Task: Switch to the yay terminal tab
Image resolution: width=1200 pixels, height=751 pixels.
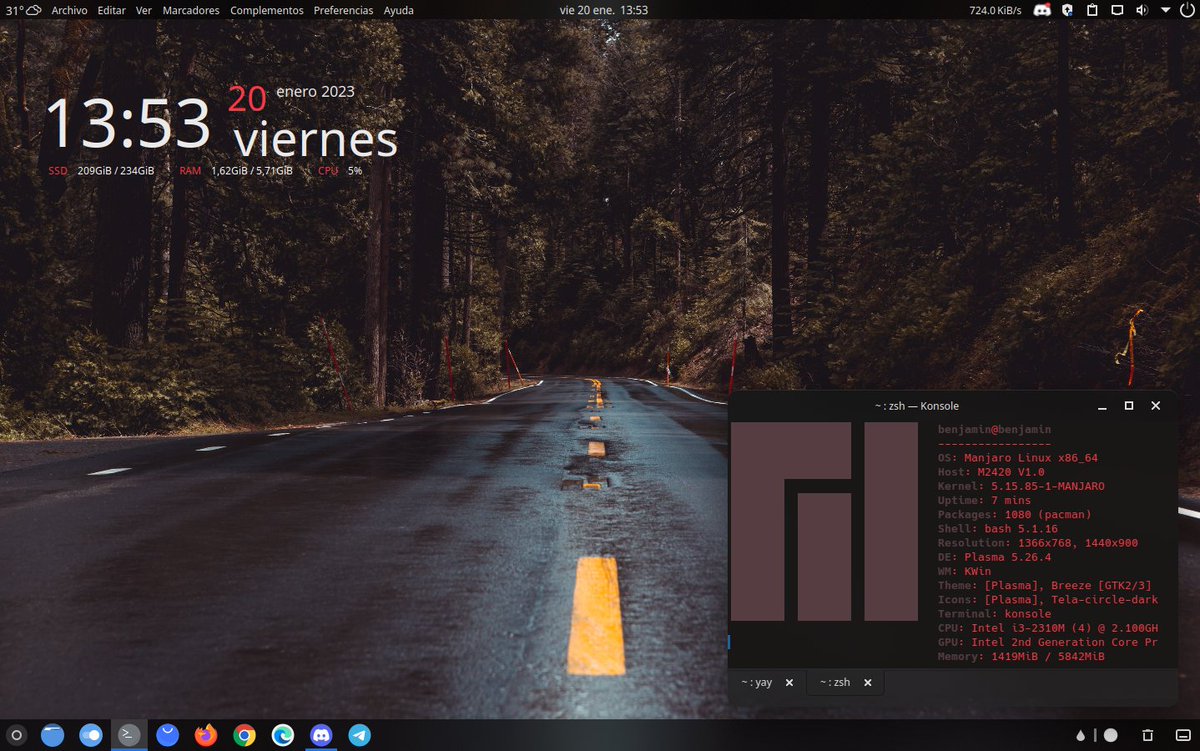Action: coord(757,682)
